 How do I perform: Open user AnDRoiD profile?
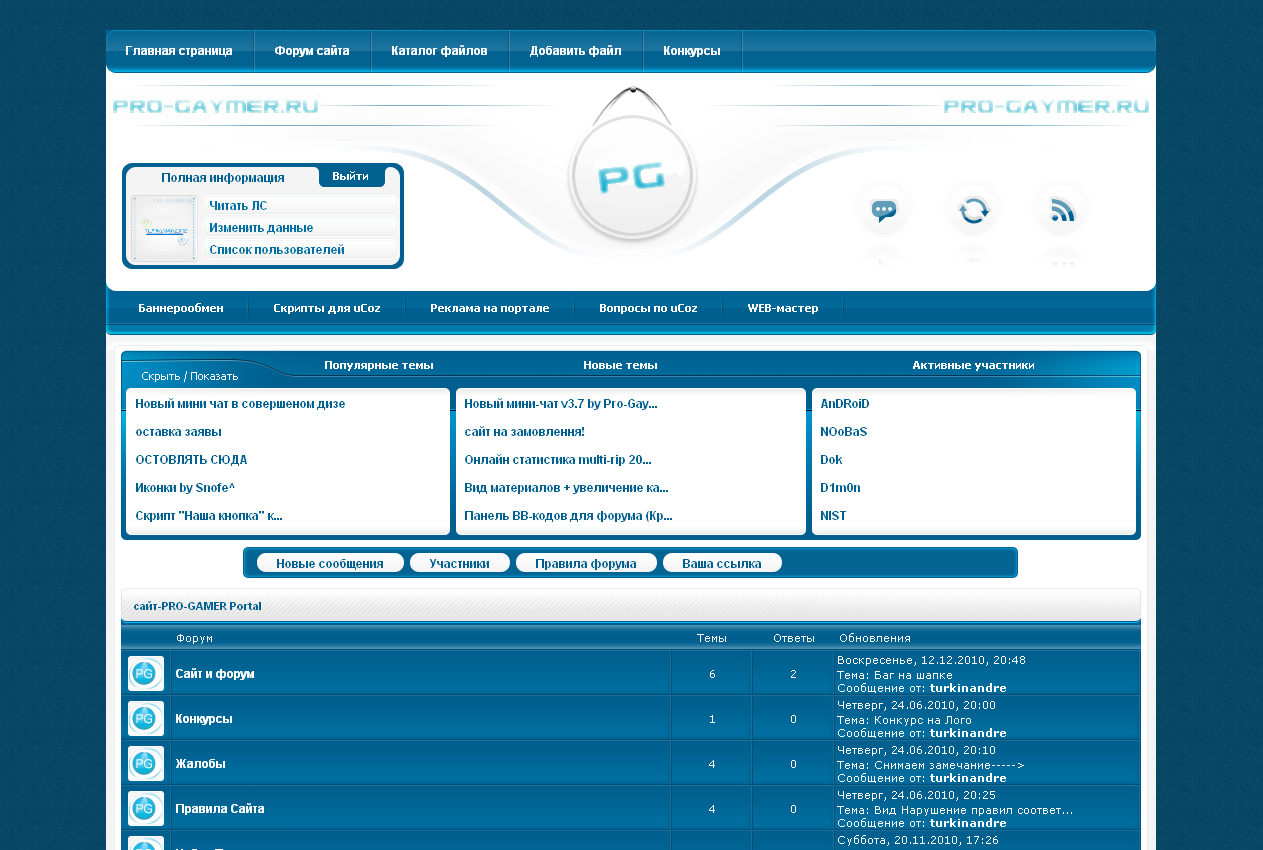tap(845, 404)
